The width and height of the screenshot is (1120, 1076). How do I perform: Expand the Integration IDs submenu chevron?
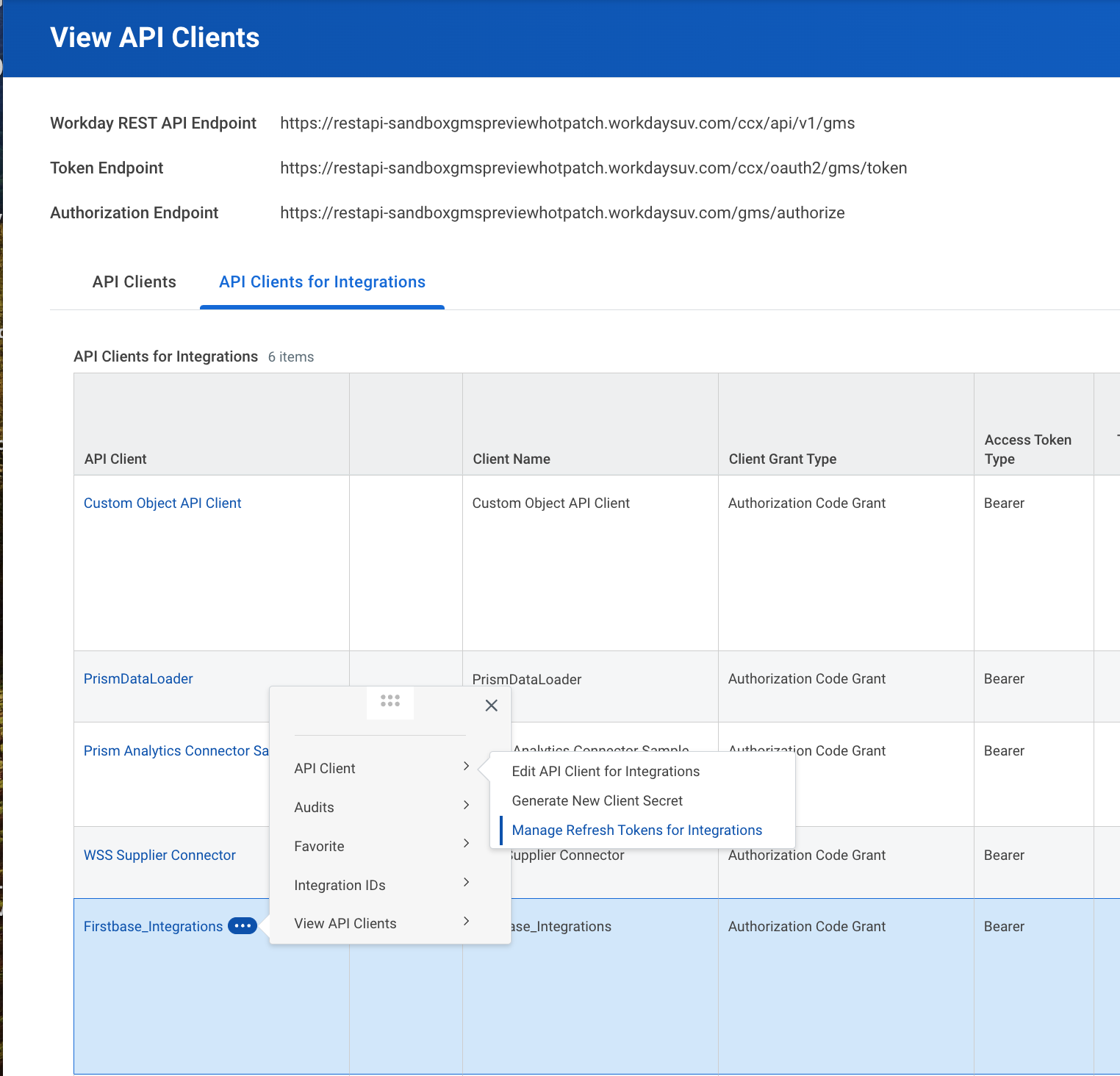coord(466,883)
